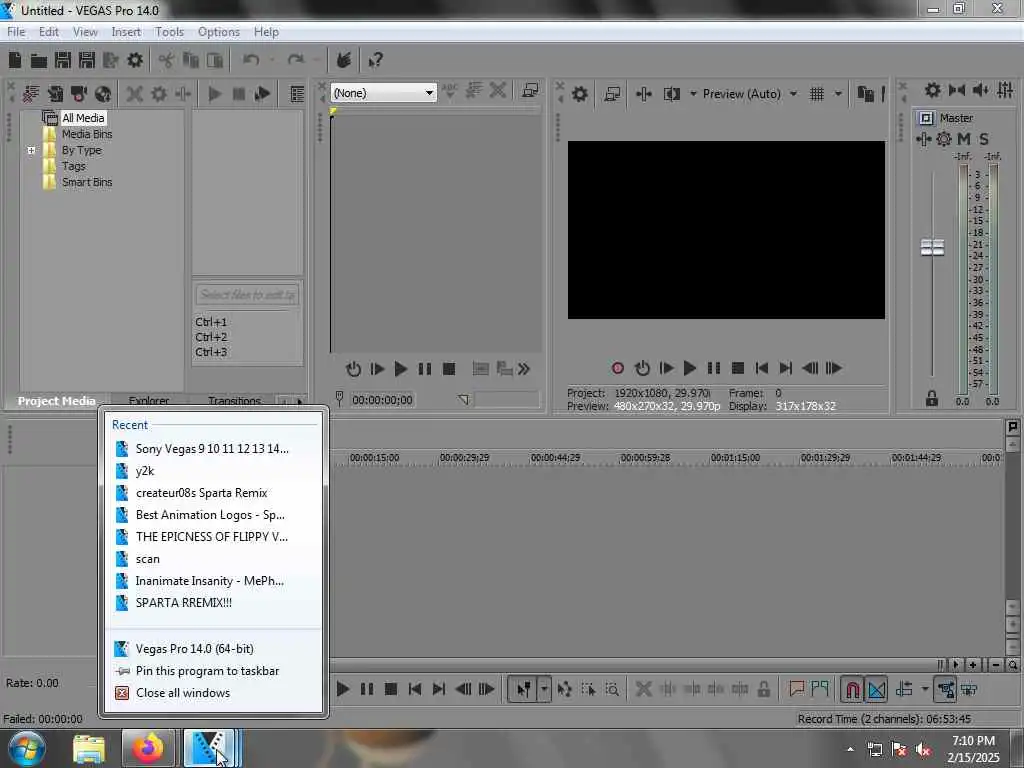Open the Auto Ripple mode dropdown arrow

925,689
